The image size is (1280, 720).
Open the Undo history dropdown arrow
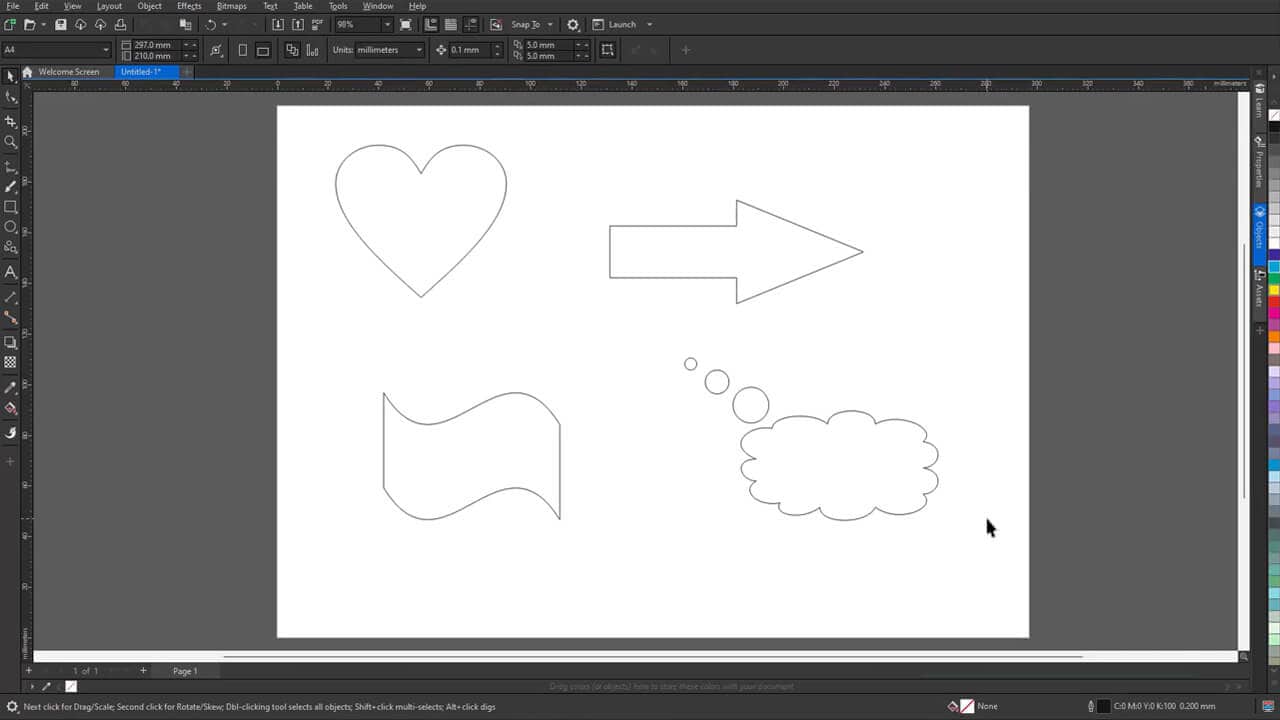pyautogui.click(x=224, y=24)
